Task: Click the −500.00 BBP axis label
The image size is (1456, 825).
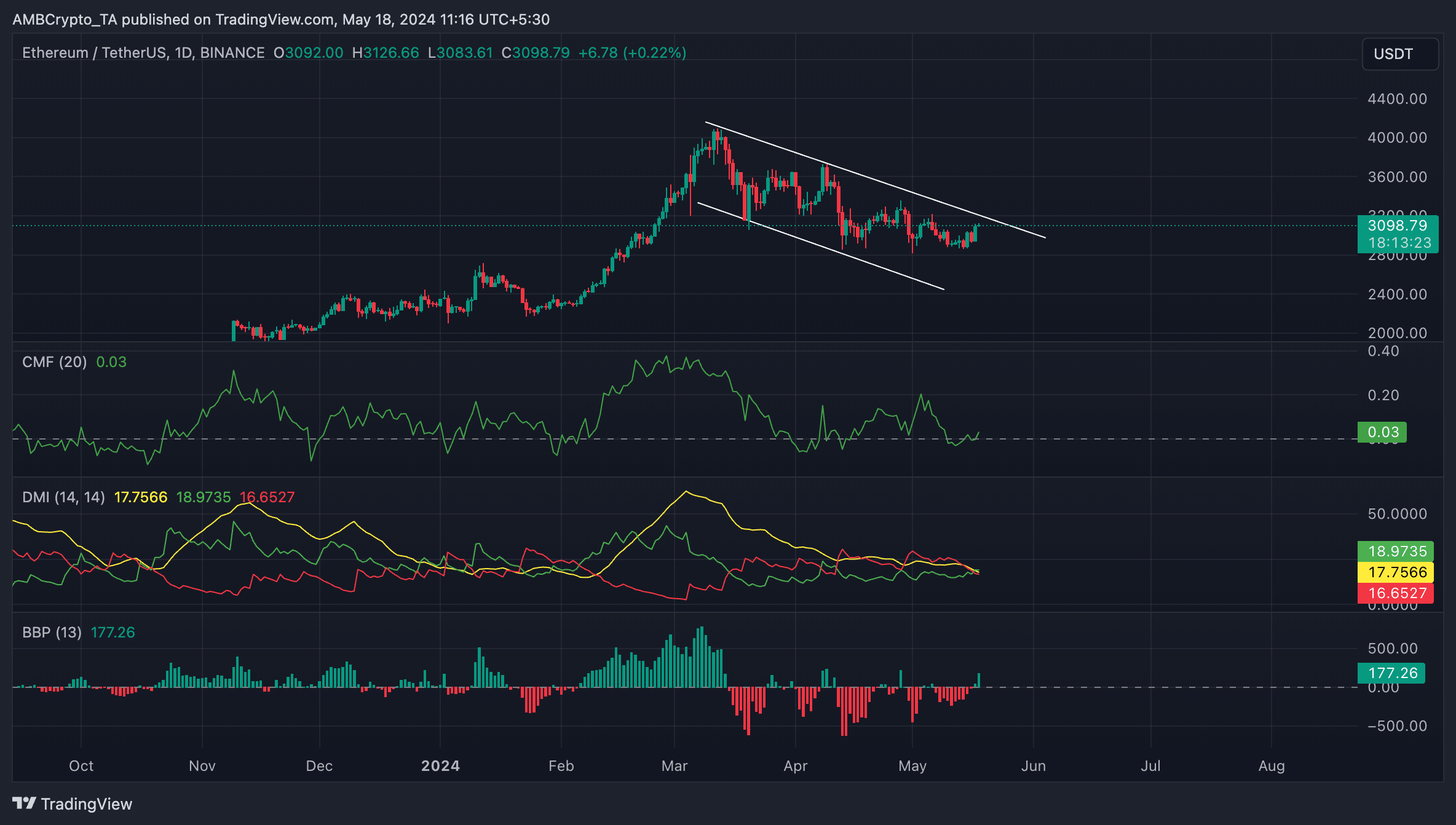Action: [x=1397, y=726]
